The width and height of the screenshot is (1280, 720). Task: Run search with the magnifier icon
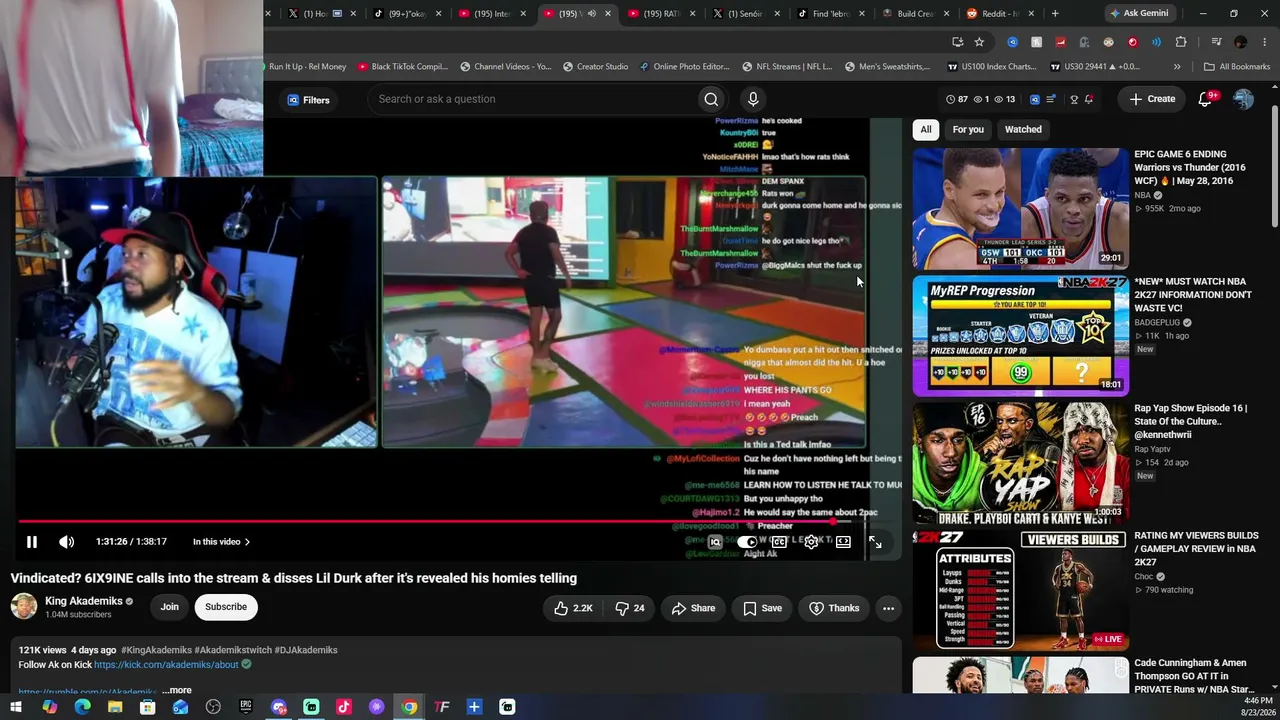point(711,99)
